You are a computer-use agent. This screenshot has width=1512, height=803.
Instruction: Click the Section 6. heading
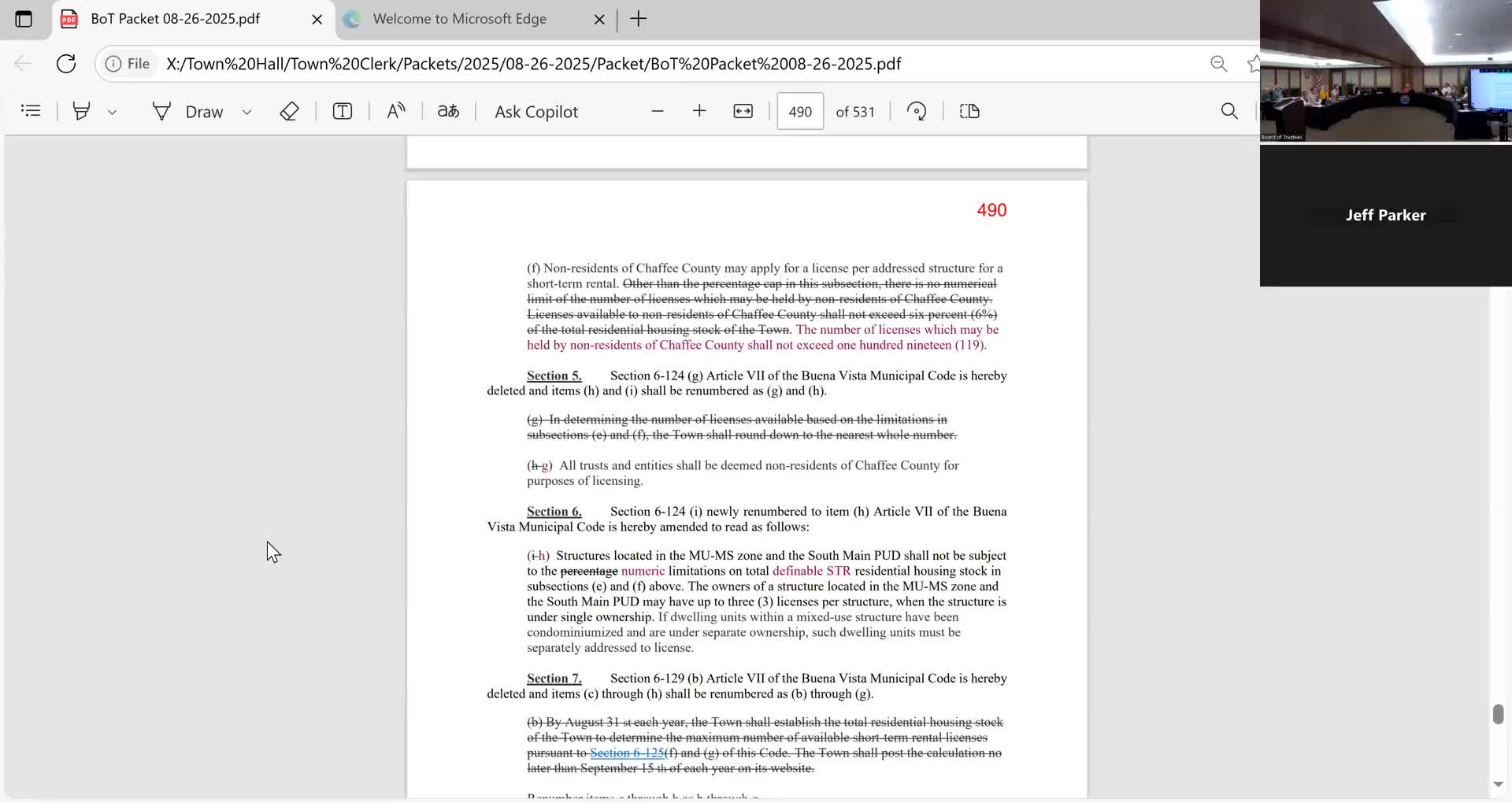554,512
